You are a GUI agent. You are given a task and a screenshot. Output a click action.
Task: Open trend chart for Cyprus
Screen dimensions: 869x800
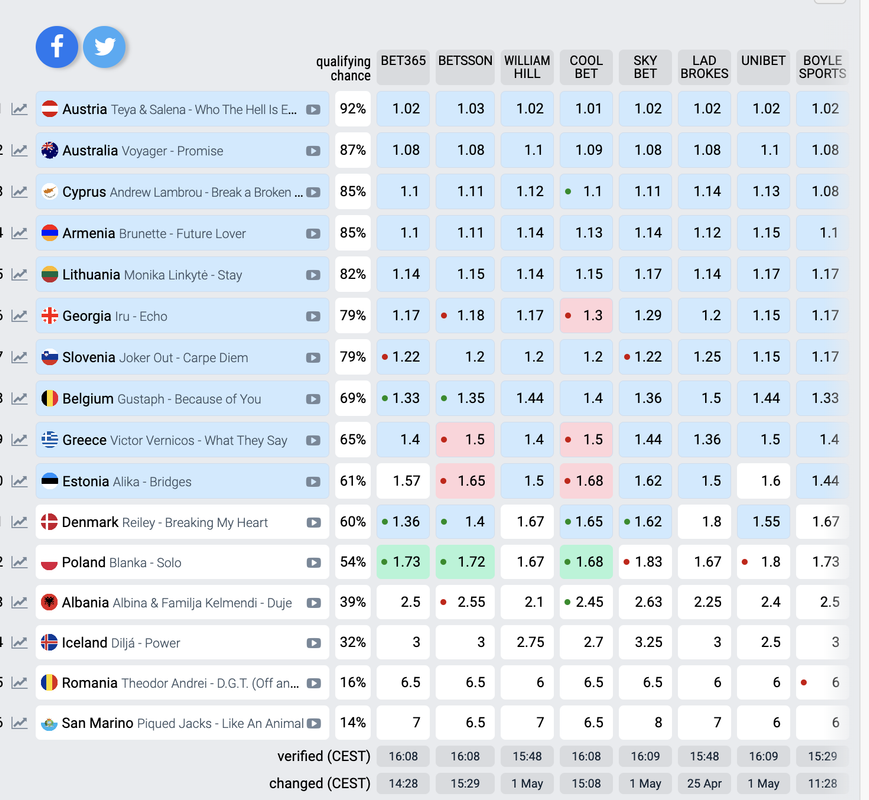(x=19, y=192)
